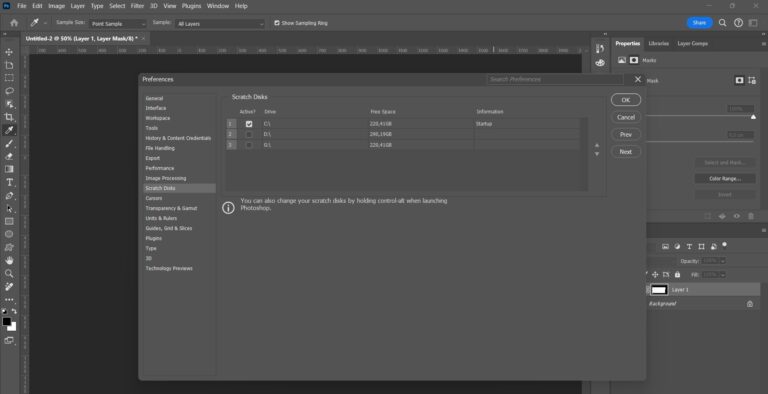Select the Zoom tool
Screen dimensions: 768x394
[x=9, y=273]
